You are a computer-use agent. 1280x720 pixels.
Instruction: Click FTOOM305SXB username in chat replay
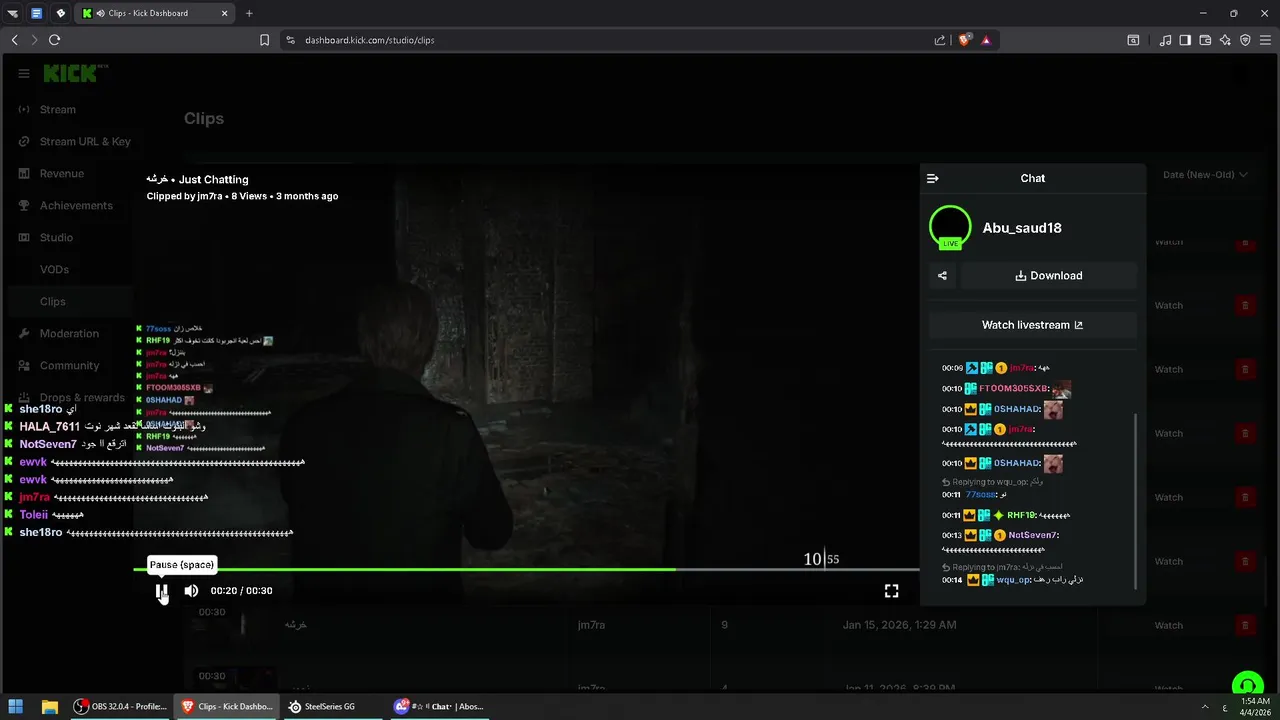point(1012,389)
